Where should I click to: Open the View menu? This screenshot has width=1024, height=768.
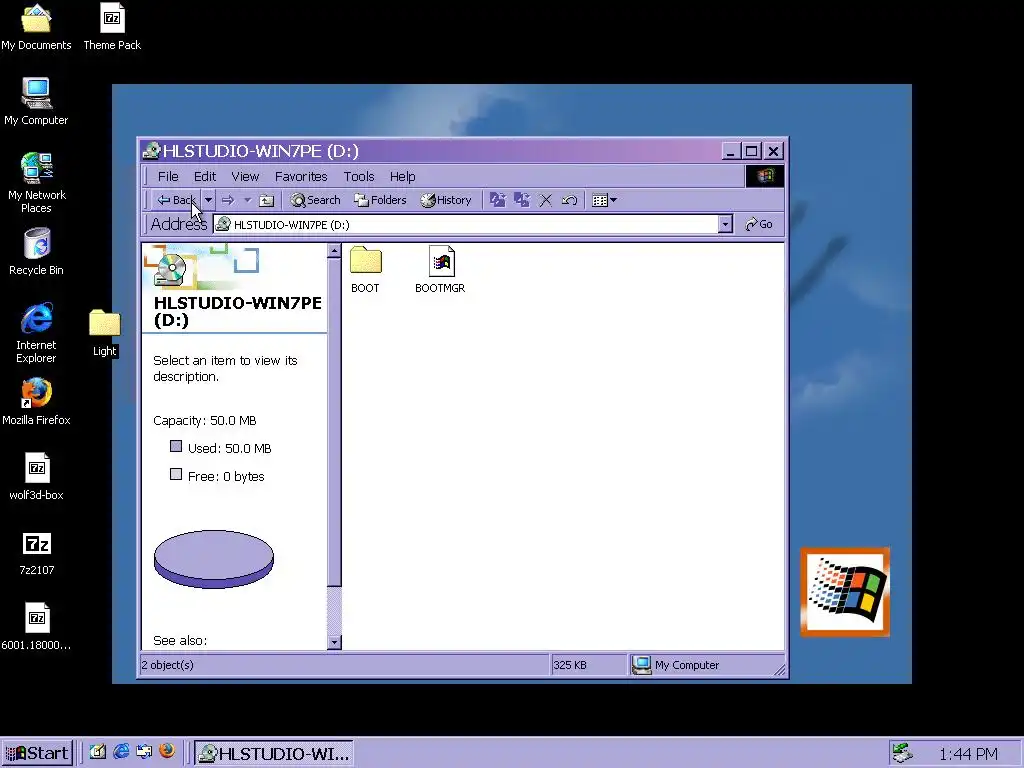pyautogui.click(x=245, y=176)
